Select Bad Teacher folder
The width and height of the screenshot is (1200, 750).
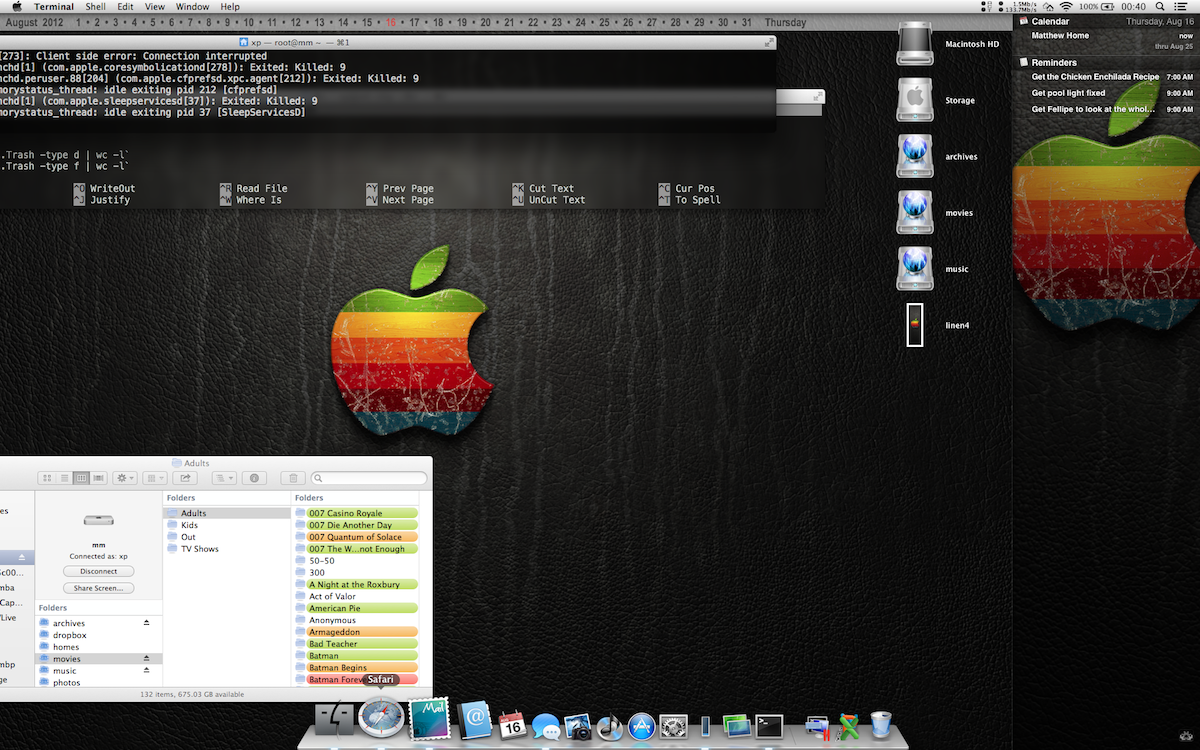362,644
